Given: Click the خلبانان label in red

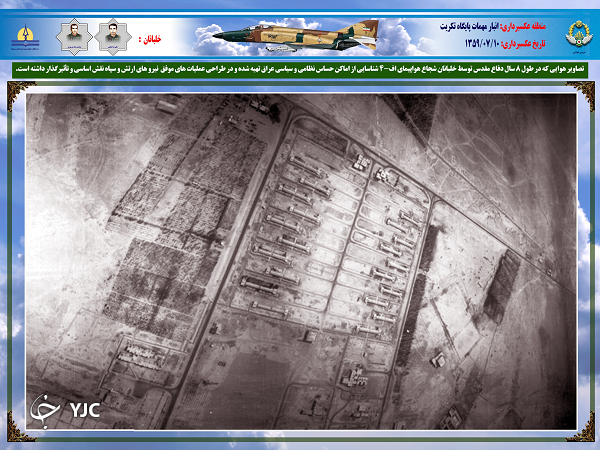Looking at the screenshot, I should click(150, 39).
